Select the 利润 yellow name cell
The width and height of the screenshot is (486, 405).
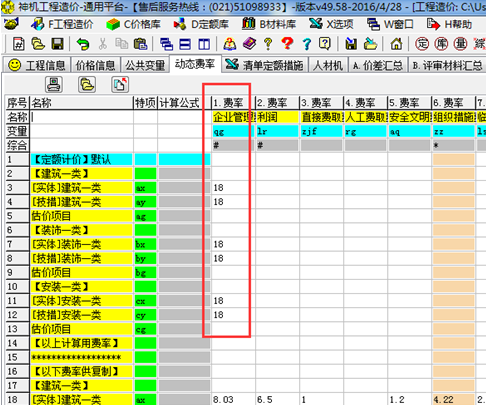[x=277, y=117]
